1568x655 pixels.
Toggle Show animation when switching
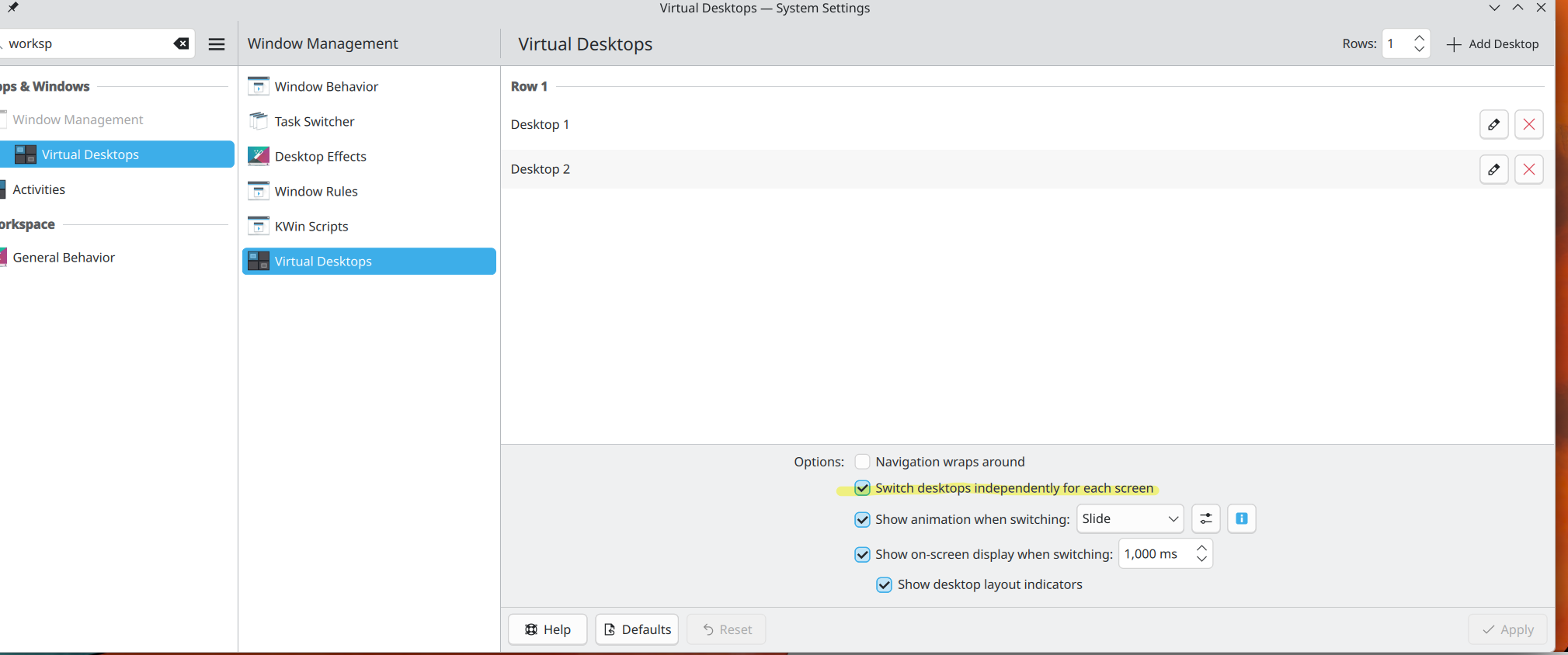click(862, 519)
